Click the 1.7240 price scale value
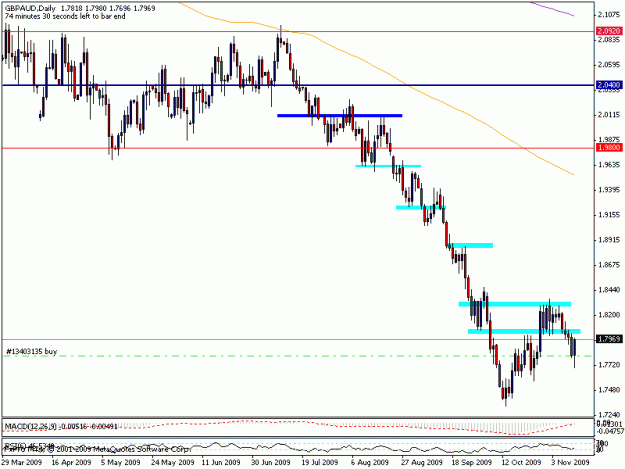The image size is (625, 469). (609, 415)
